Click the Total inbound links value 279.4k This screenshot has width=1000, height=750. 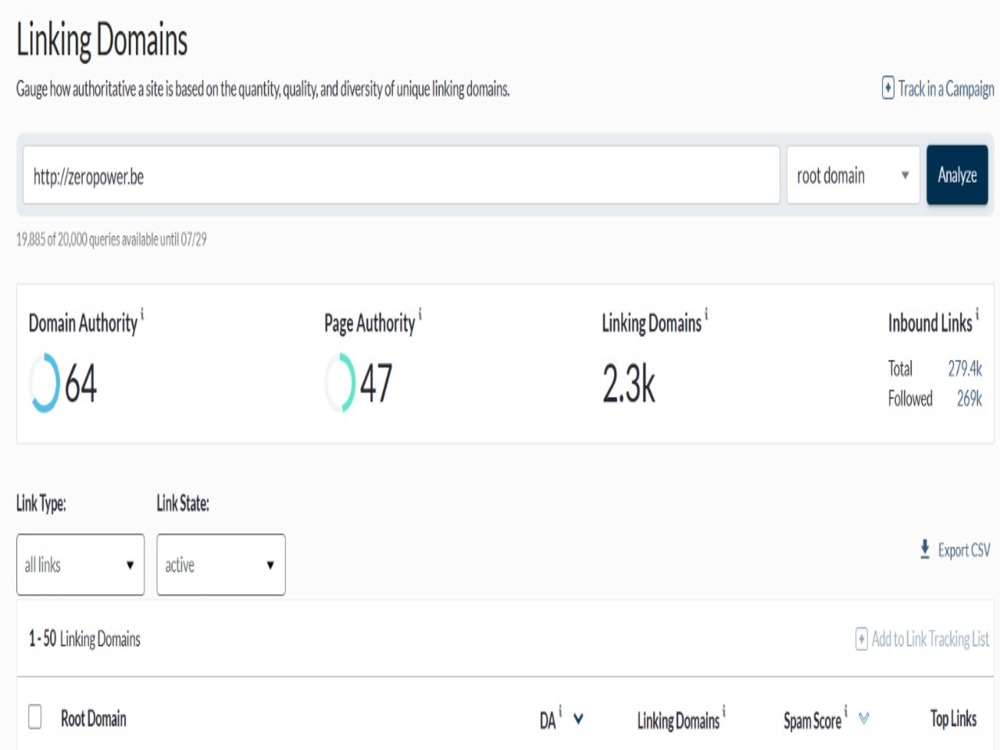click(x=964, y=369)
